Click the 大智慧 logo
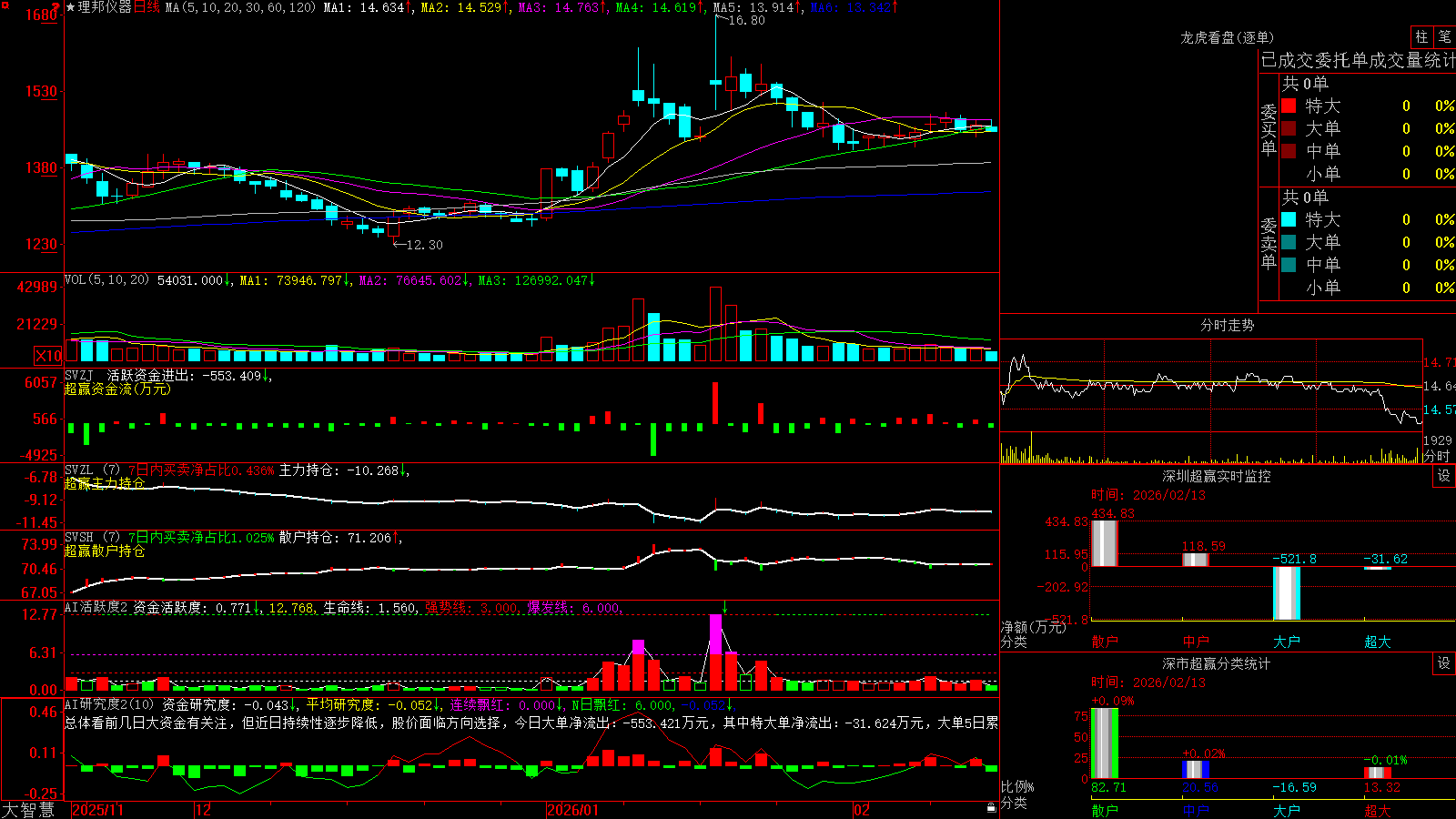 click(x=28, y=809)
